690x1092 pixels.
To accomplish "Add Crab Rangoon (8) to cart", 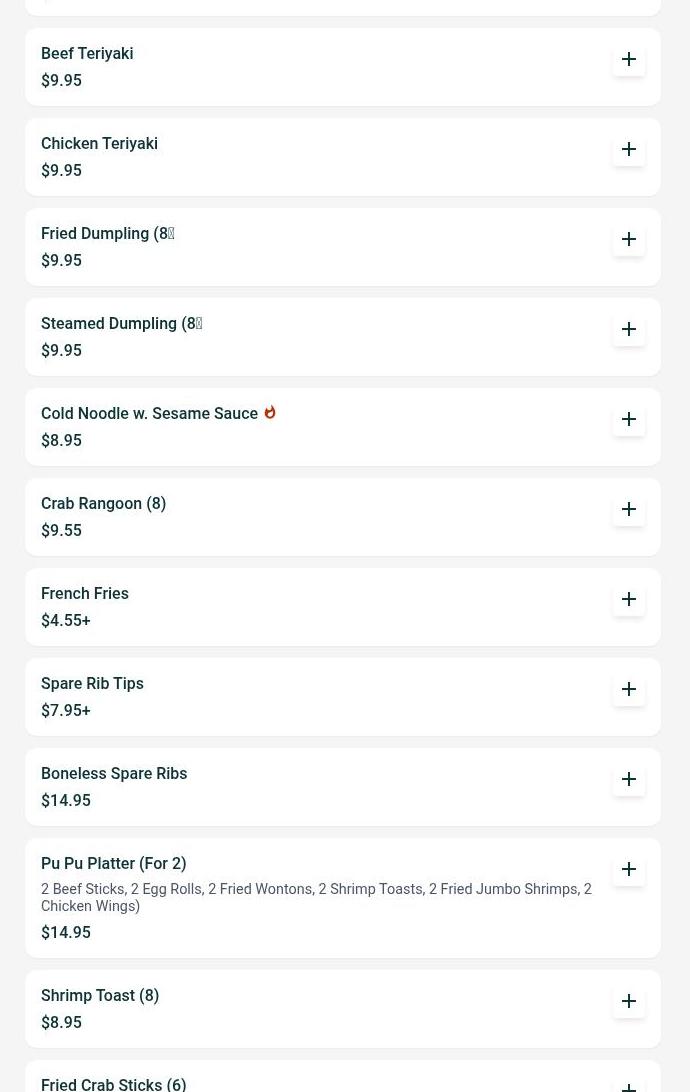I will (x=629, y=509).
